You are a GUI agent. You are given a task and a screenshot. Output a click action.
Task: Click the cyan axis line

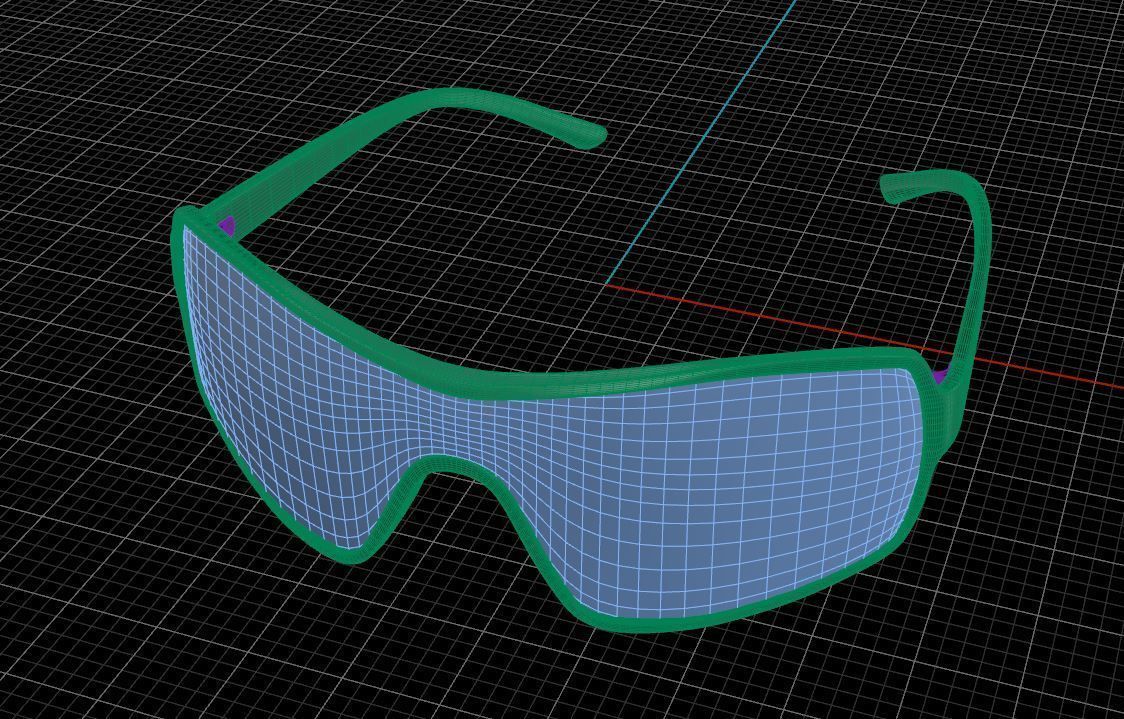pyautogui.click(x=701, y=142)
